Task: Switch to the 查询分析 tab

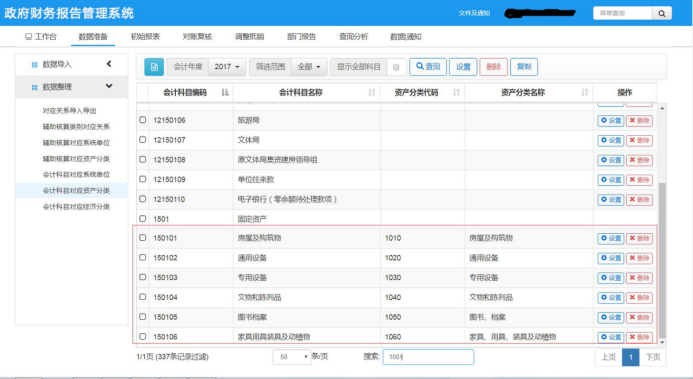Action: pos(353,37)
